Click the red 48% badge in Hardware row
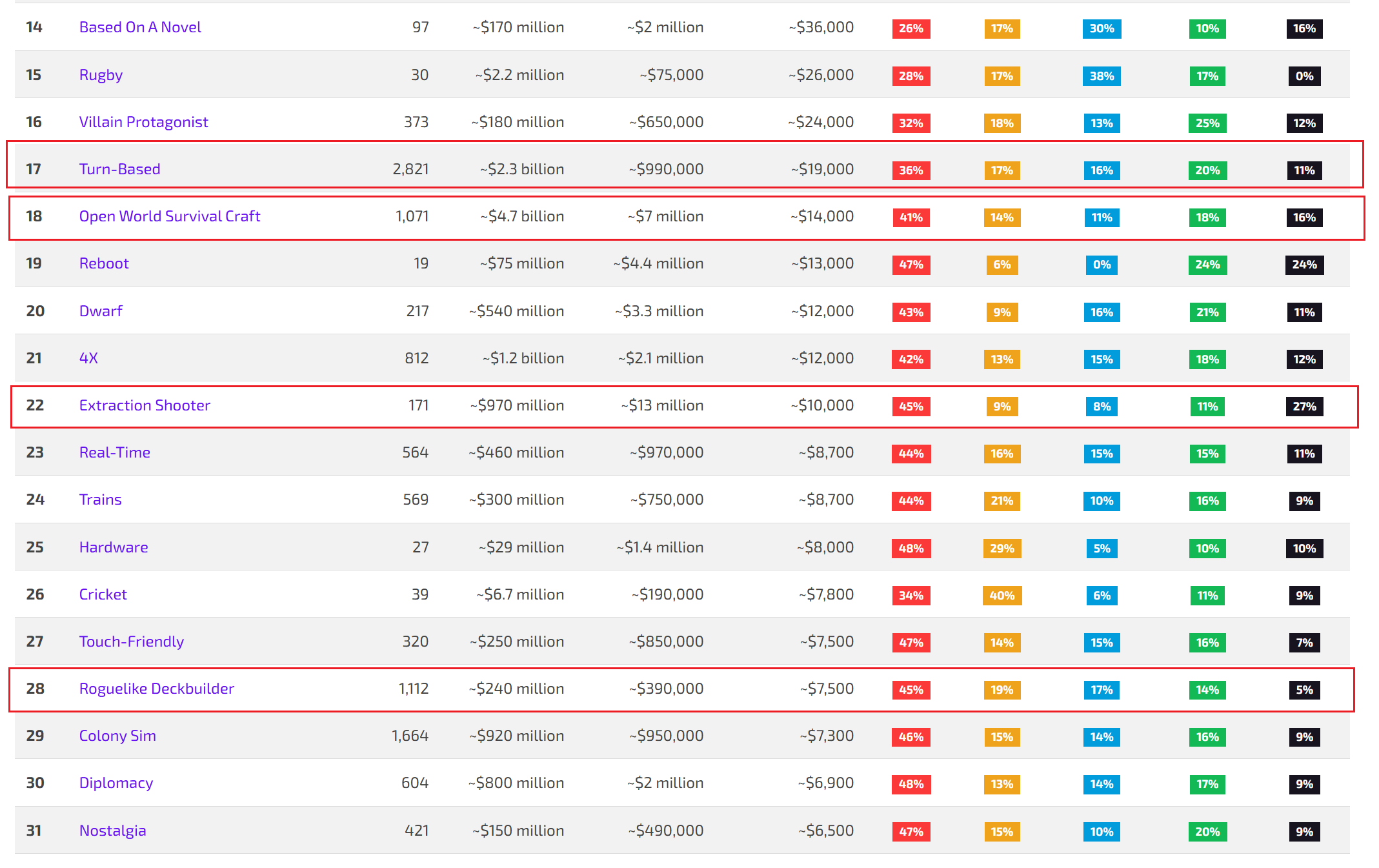 911,549
